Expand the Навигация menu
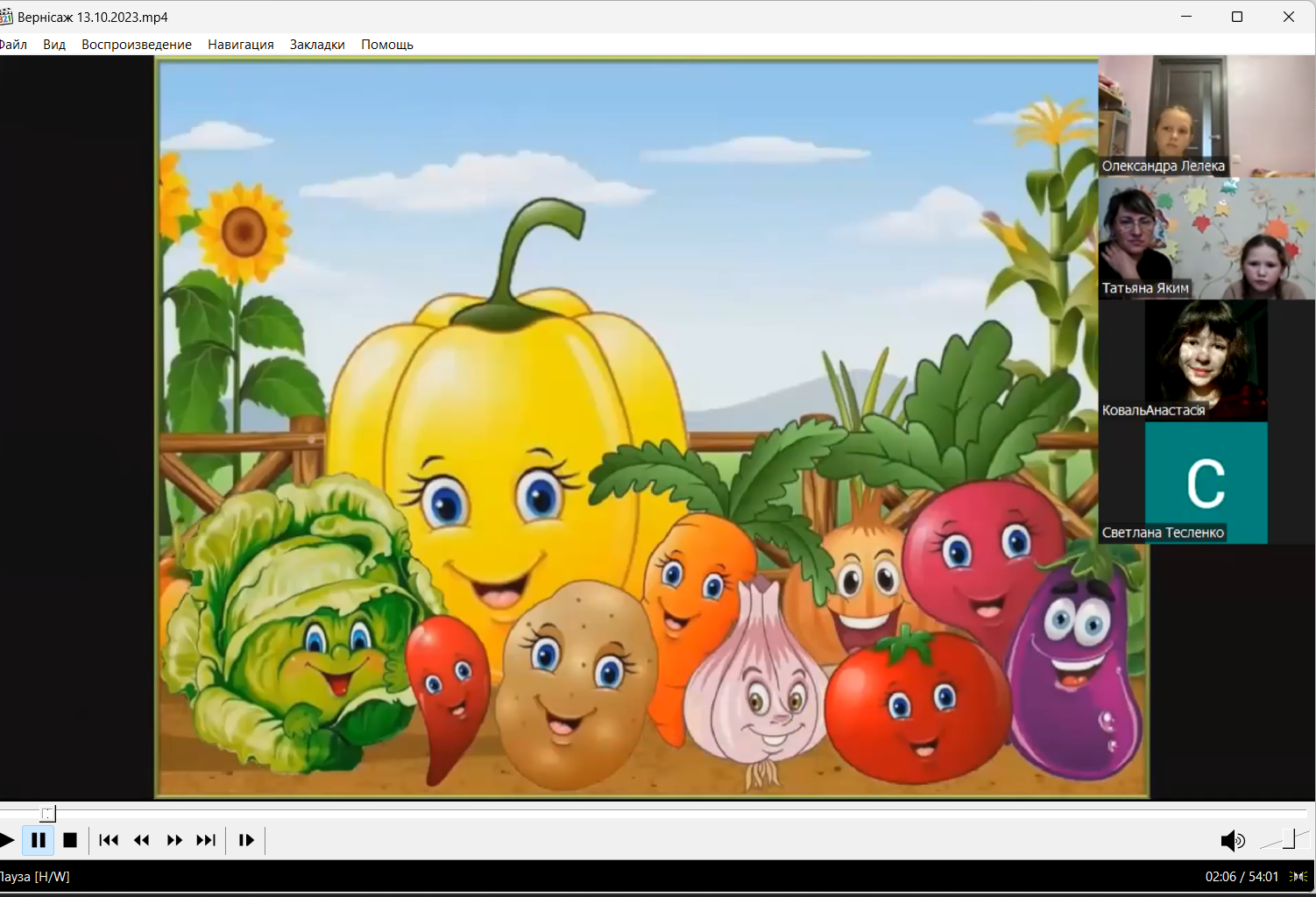Screen dimensions: 1316x897 (x=241, y=45)
